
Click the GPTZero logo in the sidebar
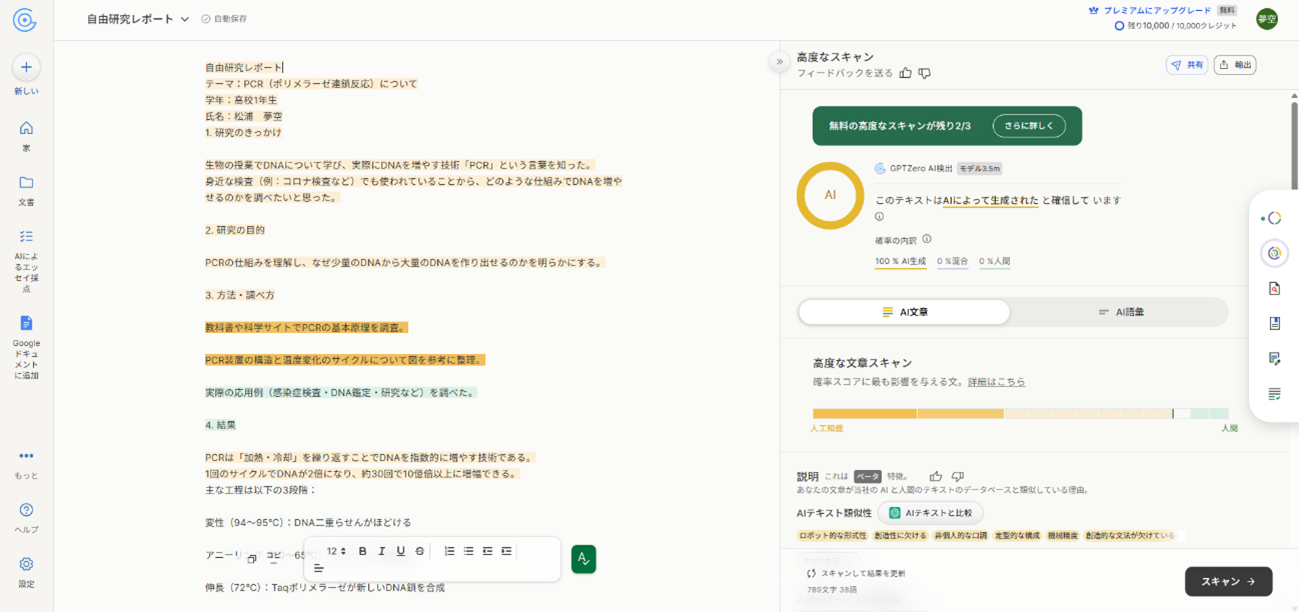pos(25,19)
